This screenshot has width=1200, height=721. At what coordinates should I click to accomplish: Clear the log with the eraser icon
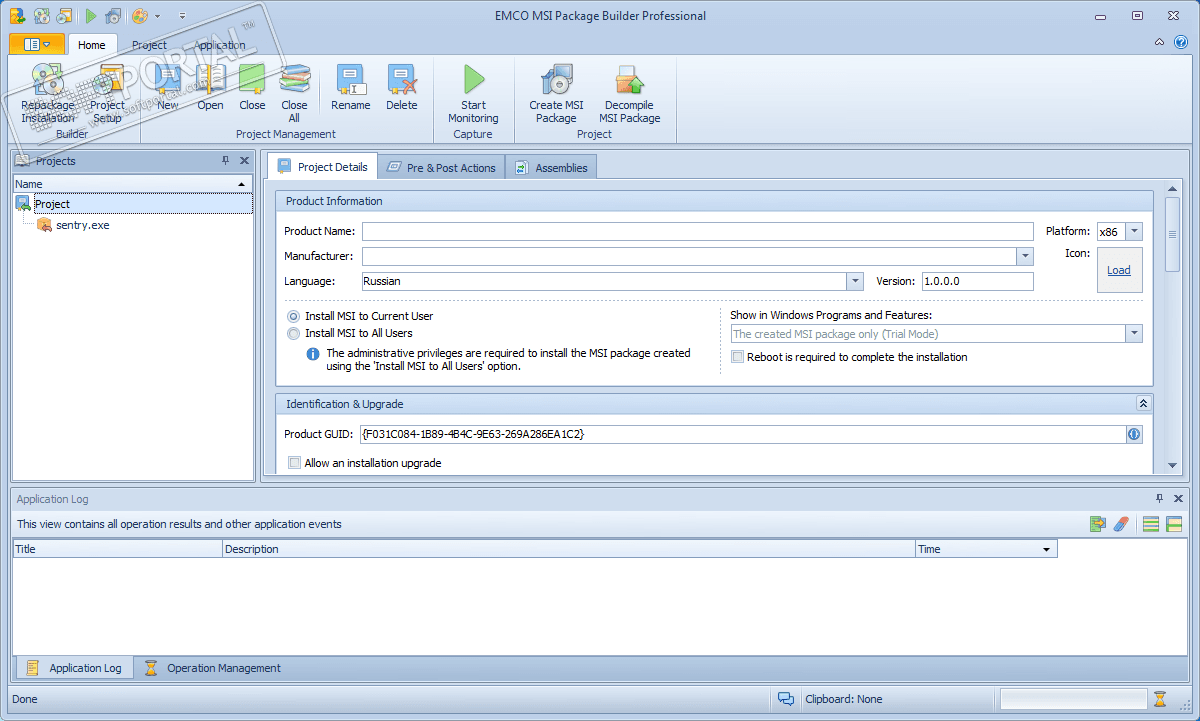(x=1121, y=524)
